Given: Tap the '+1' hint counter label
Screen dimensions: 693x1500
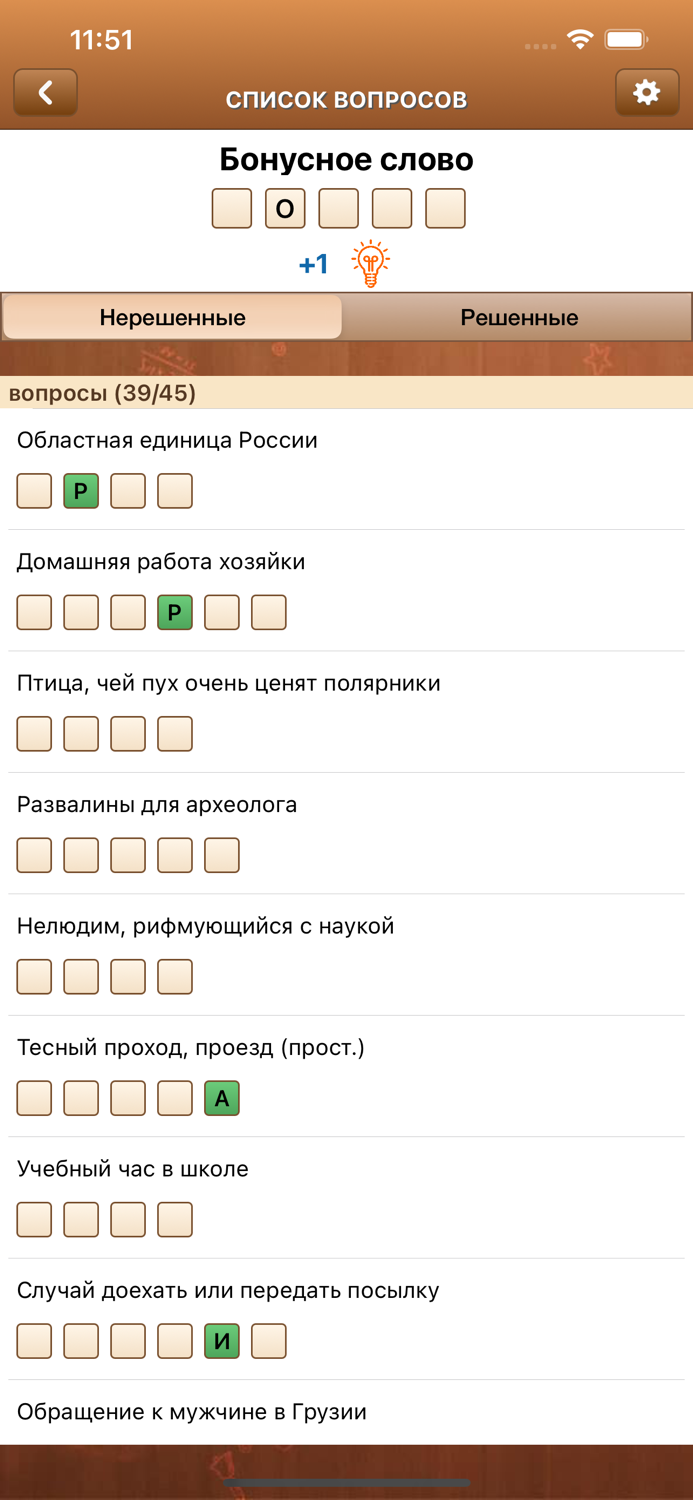Looking at the screenshot, I should pos(312,263).
